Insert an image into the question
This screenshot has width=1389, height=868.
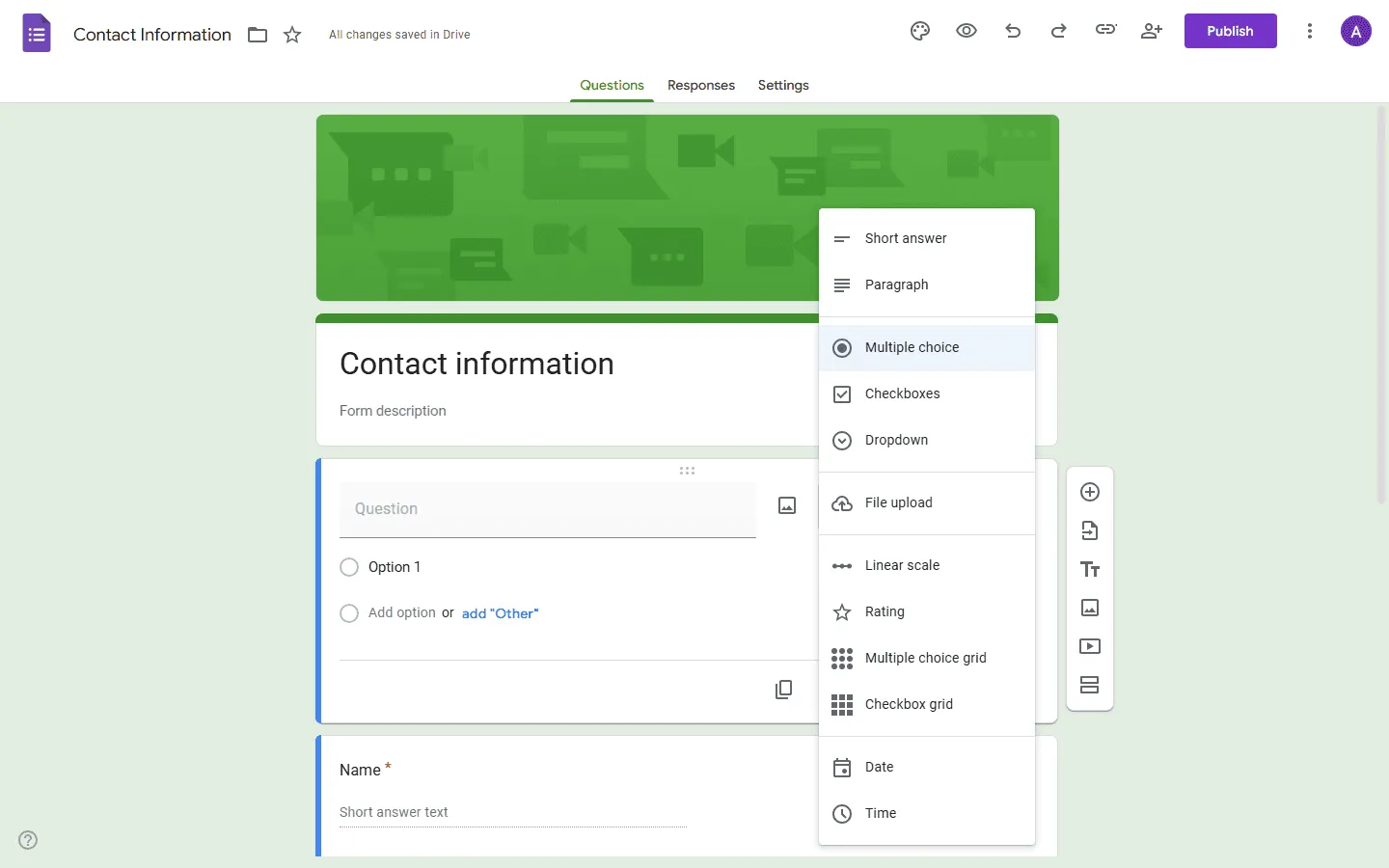[787, 504]
